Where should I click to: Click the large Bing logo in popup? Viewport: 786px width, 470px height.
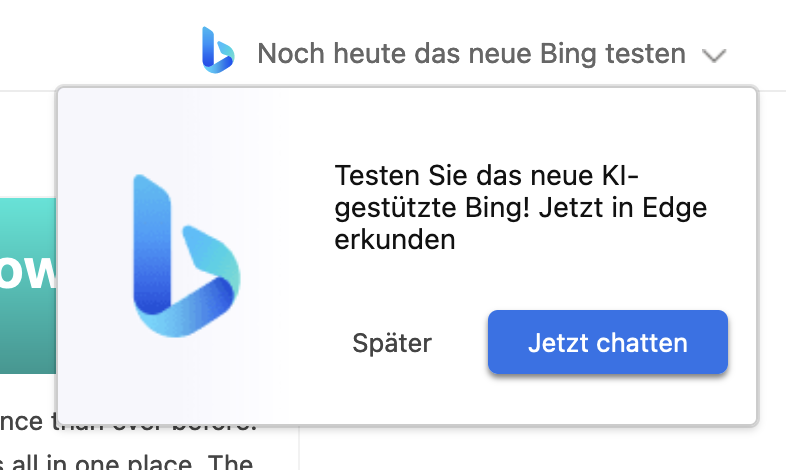pyautogui.click(x=186, y=256)
